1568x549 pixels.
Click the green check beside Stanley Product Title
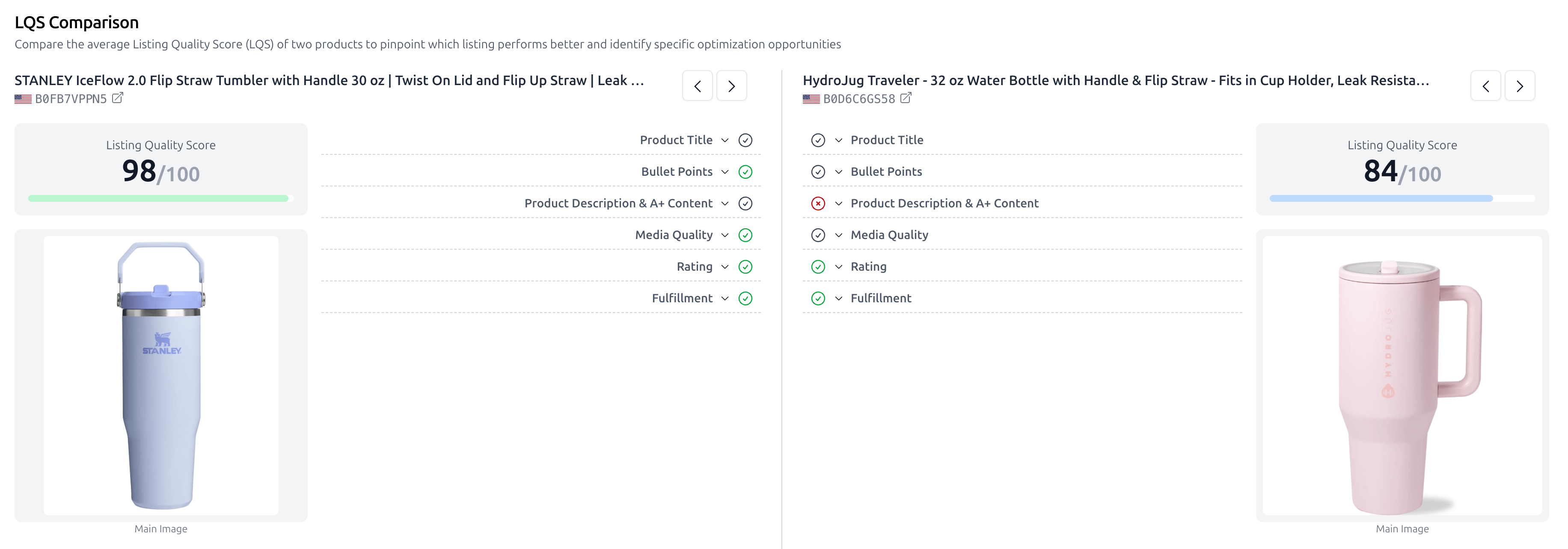(x=745, y=140)
